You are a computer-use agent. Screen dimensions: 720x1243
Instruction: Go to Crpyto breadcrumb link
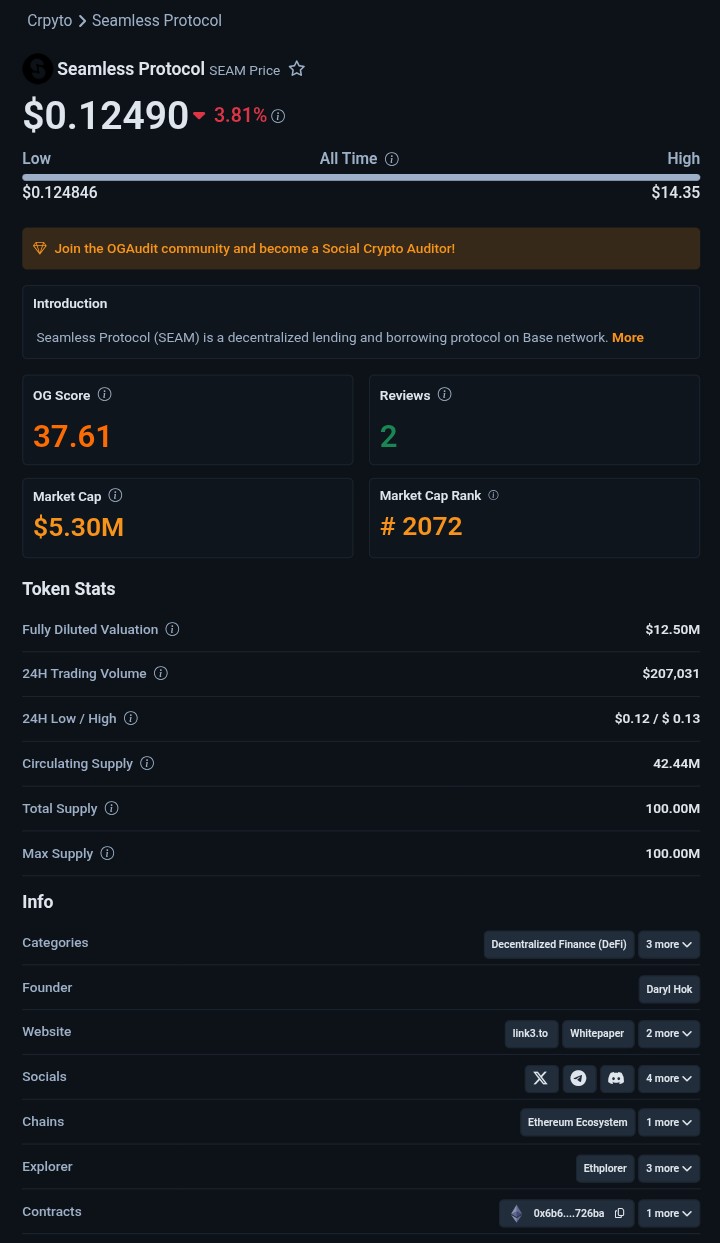click(x=49, y=21)
